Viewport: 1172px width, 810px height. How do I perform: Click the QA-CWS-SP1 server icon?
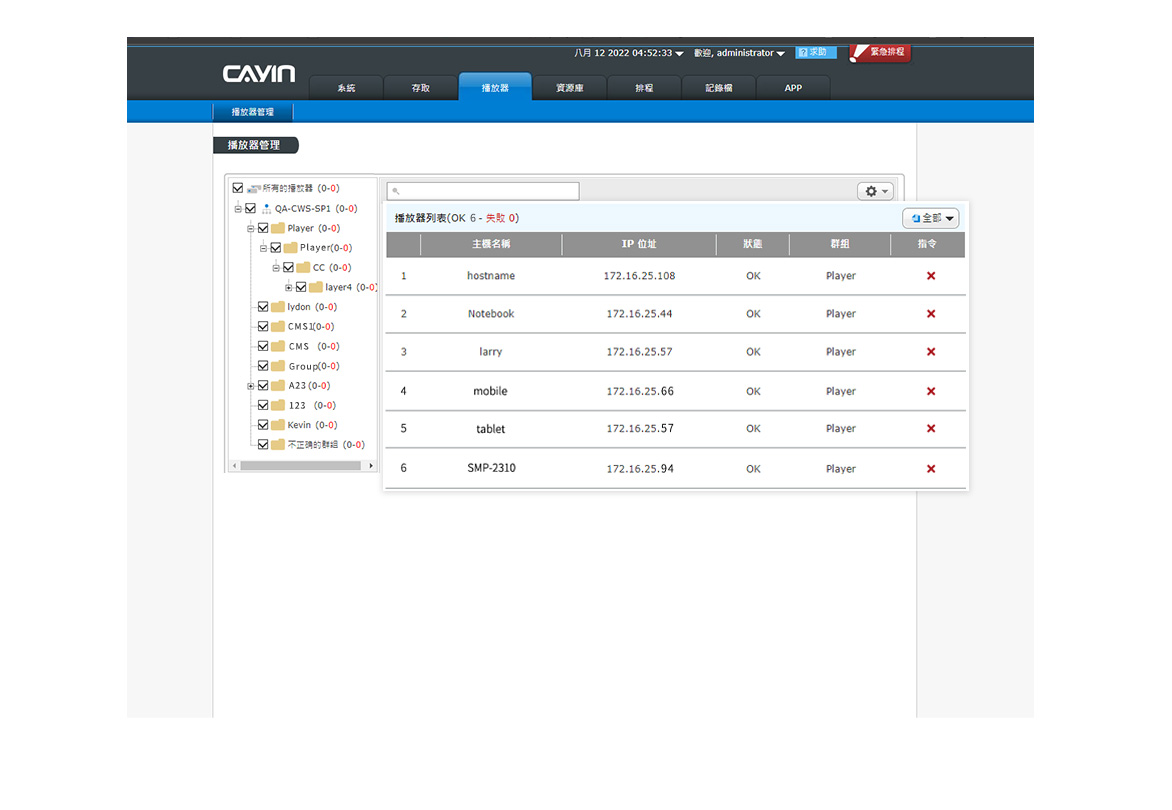click(266, 209)
